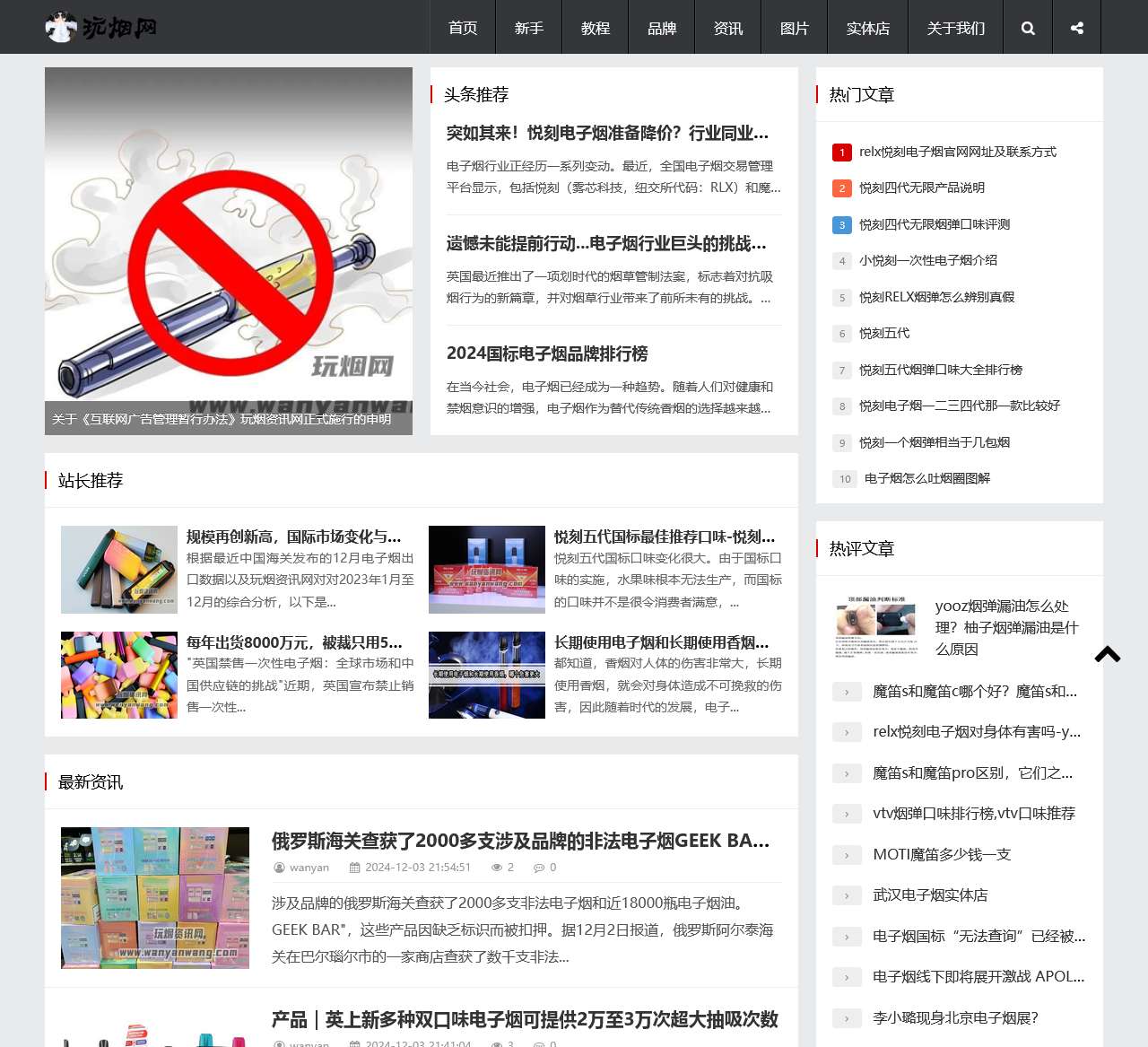Open thumbnail for 长期使用电子烟和长期使用香烟 article
Image resolution: width=1148 pixels, height=1047 pixels.
487,676
